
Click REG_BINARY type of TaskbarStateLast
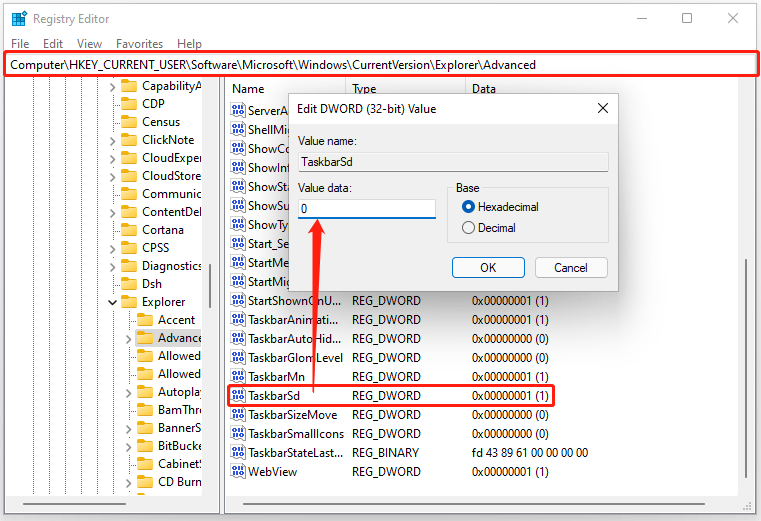(x=385, y=453)
